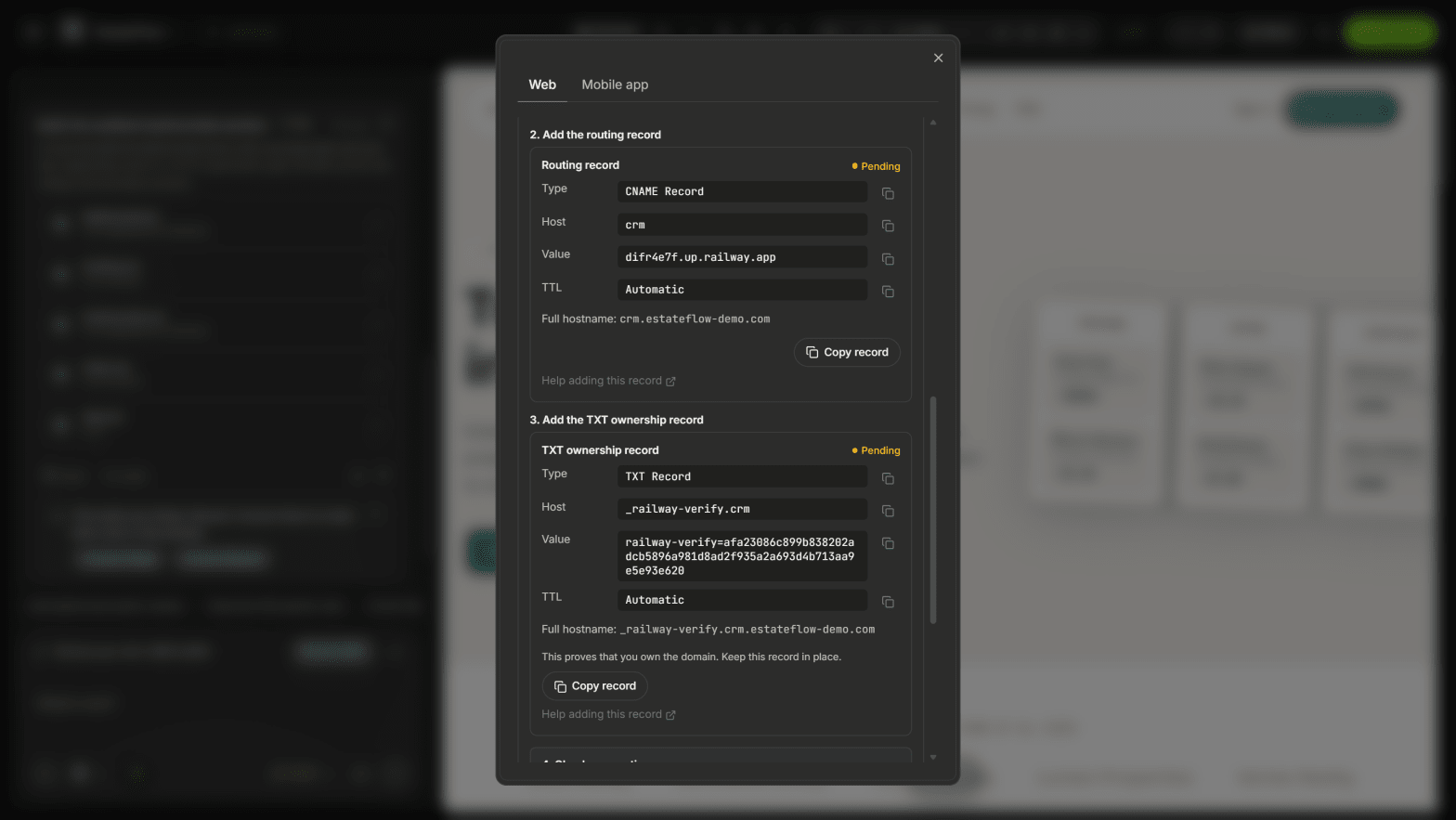The image size is (1456, 820).
Task: Copy the difr4e7f.up.railway.app value
Action: pos(888,259)
